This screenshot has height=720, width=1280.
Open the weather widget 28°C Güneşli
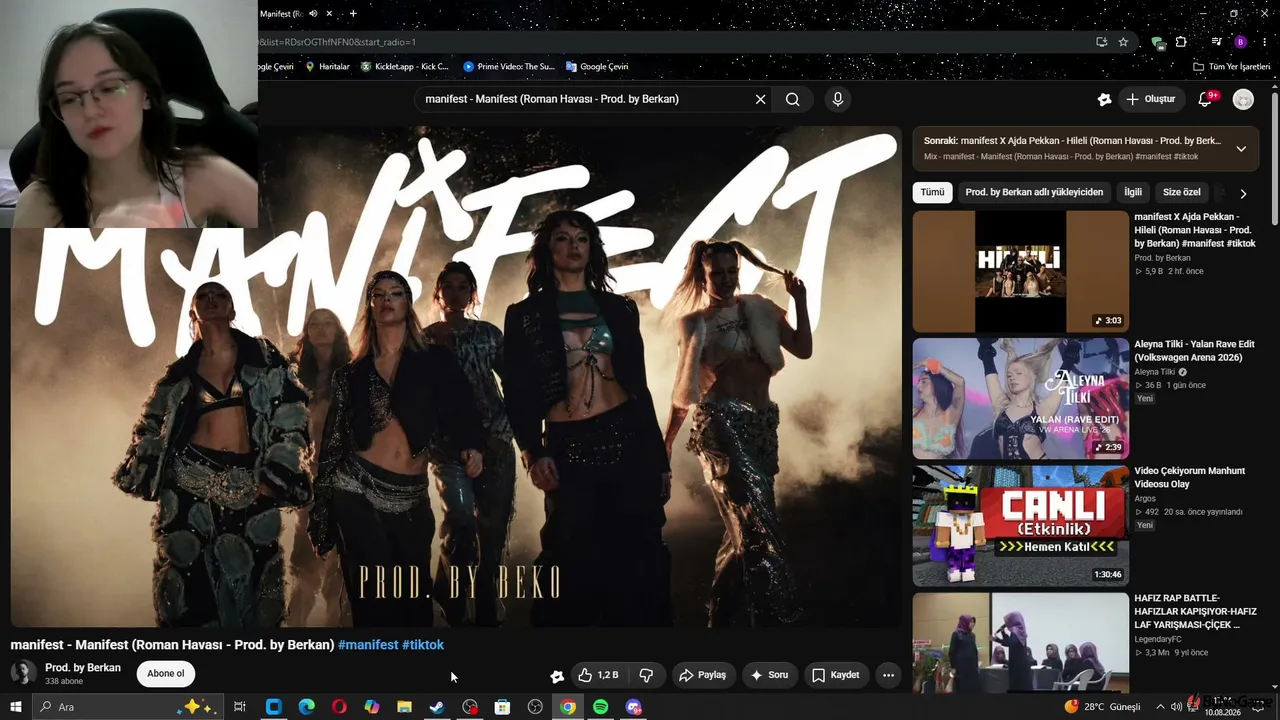point(1103,707)
